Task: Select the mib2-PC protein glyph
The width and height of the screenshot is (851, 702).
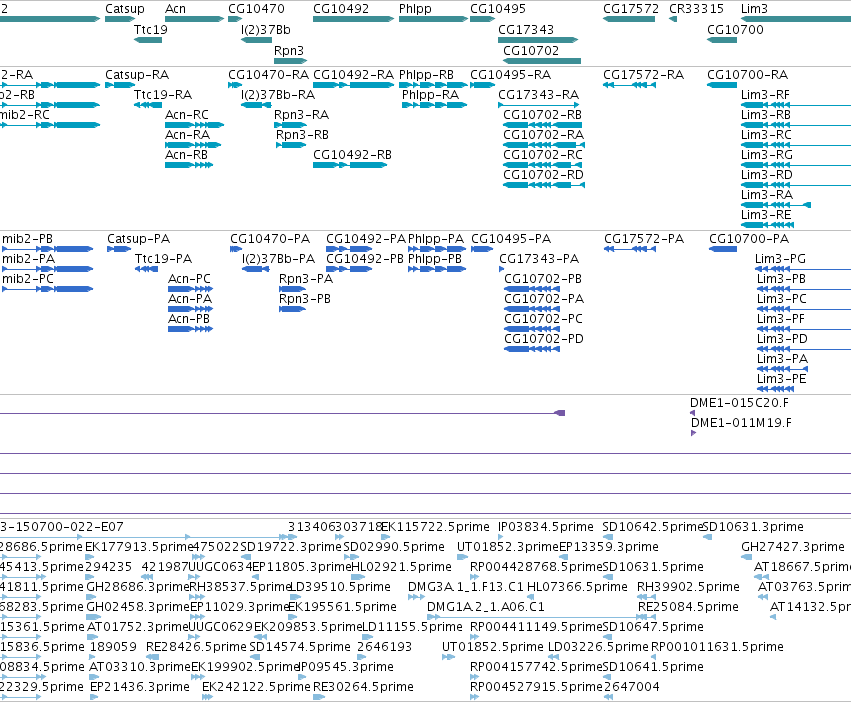Action: click(x=47, y=289)
